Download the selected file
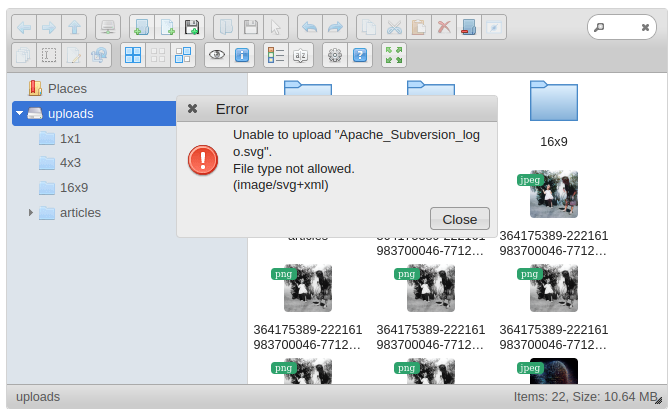The height and width of the screenshot is (409, 670). [251, 27]
